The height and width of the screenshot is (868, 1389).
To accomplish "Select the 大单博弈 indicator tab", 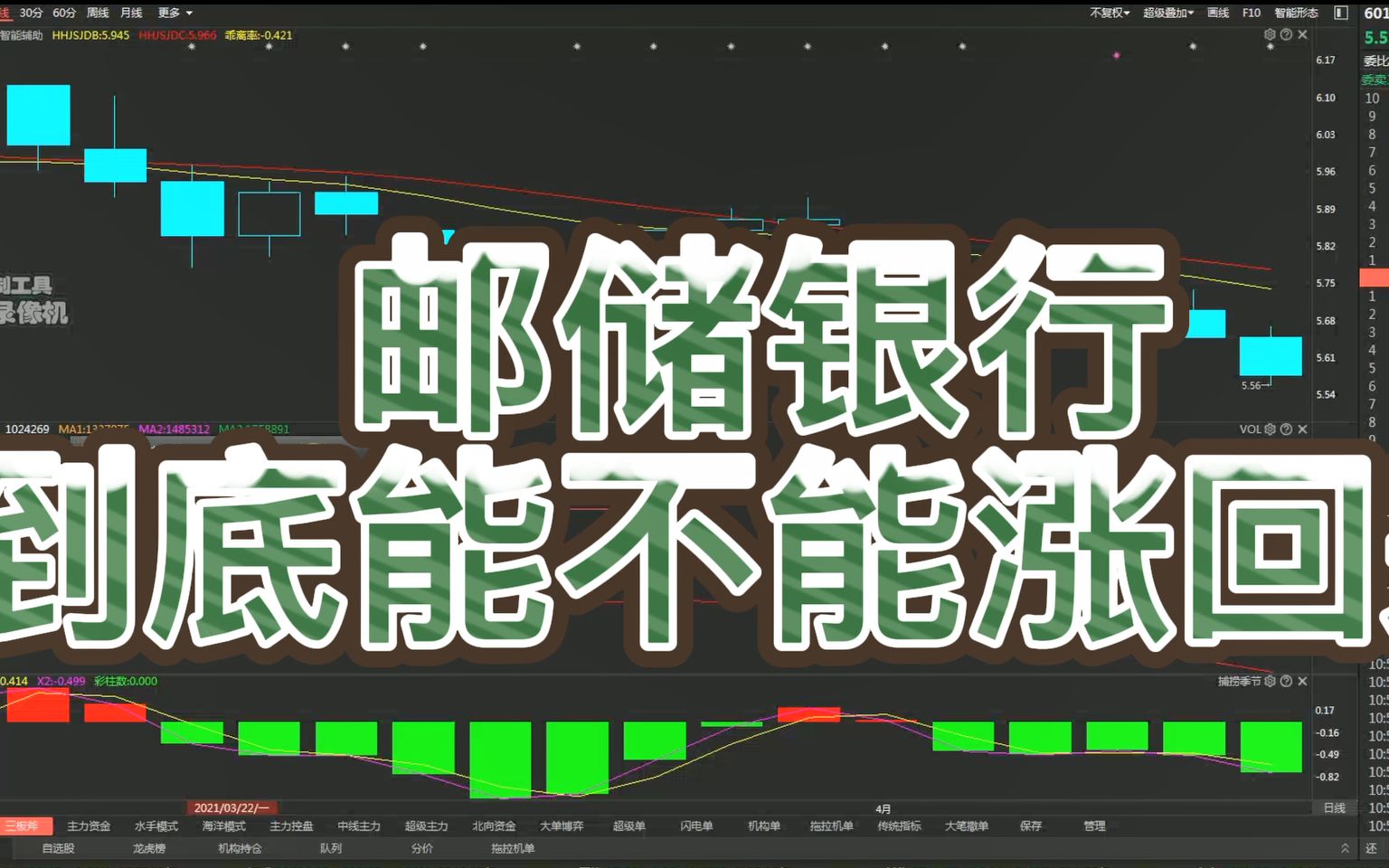I will 562,826.
